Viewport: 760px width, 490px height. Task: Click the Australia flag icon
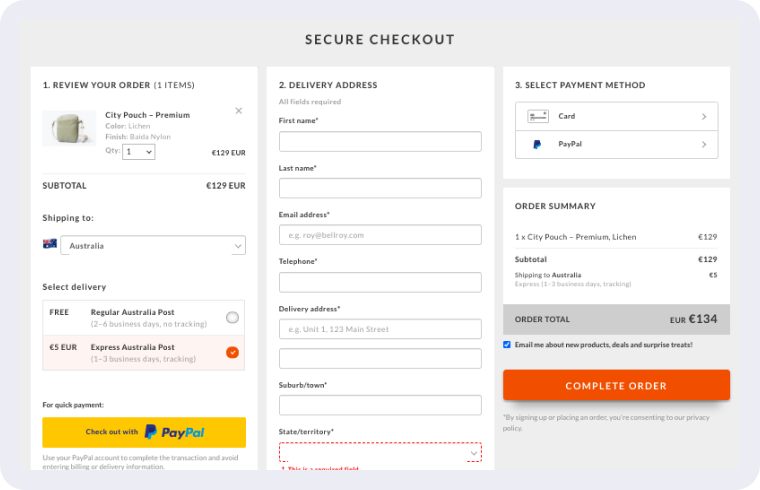click(x=50, y=244)
